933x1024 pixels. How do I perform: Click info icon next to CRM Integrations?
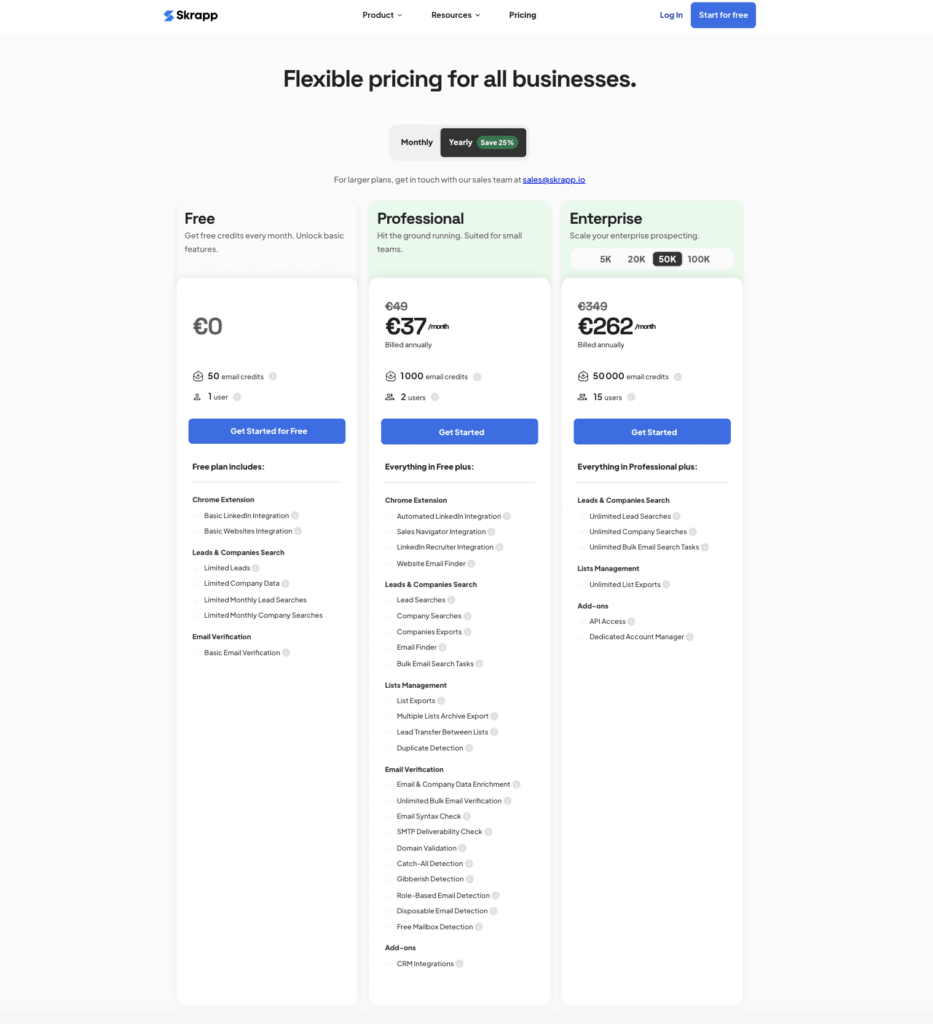[461, 964]
